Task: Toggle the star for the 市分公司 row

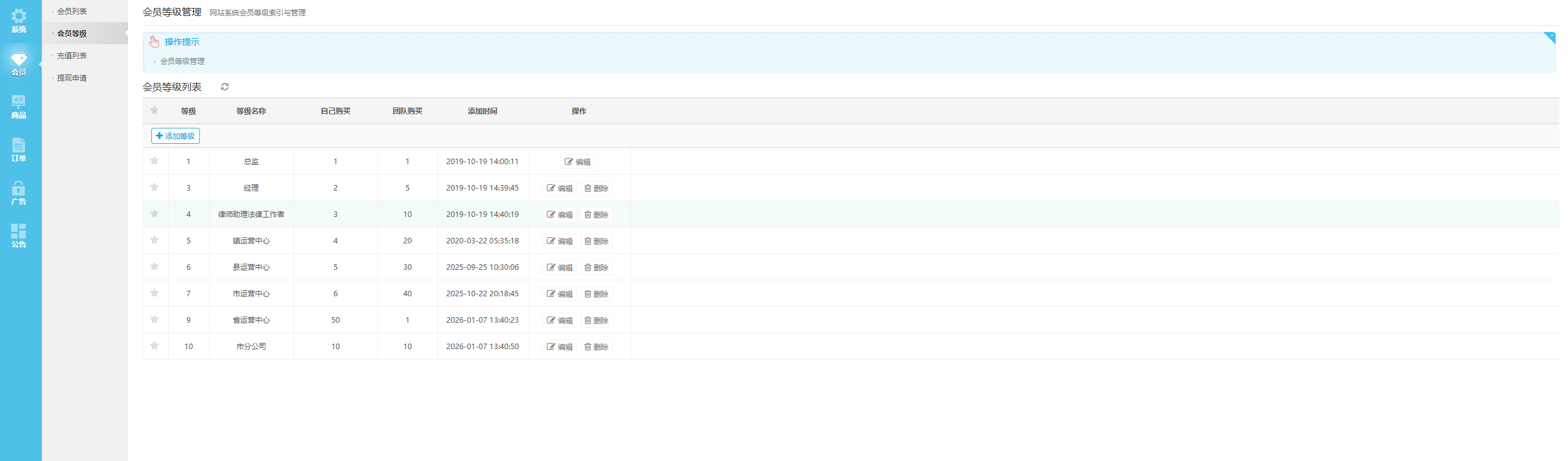Action: pyautogui.click(x=154, y=346)
